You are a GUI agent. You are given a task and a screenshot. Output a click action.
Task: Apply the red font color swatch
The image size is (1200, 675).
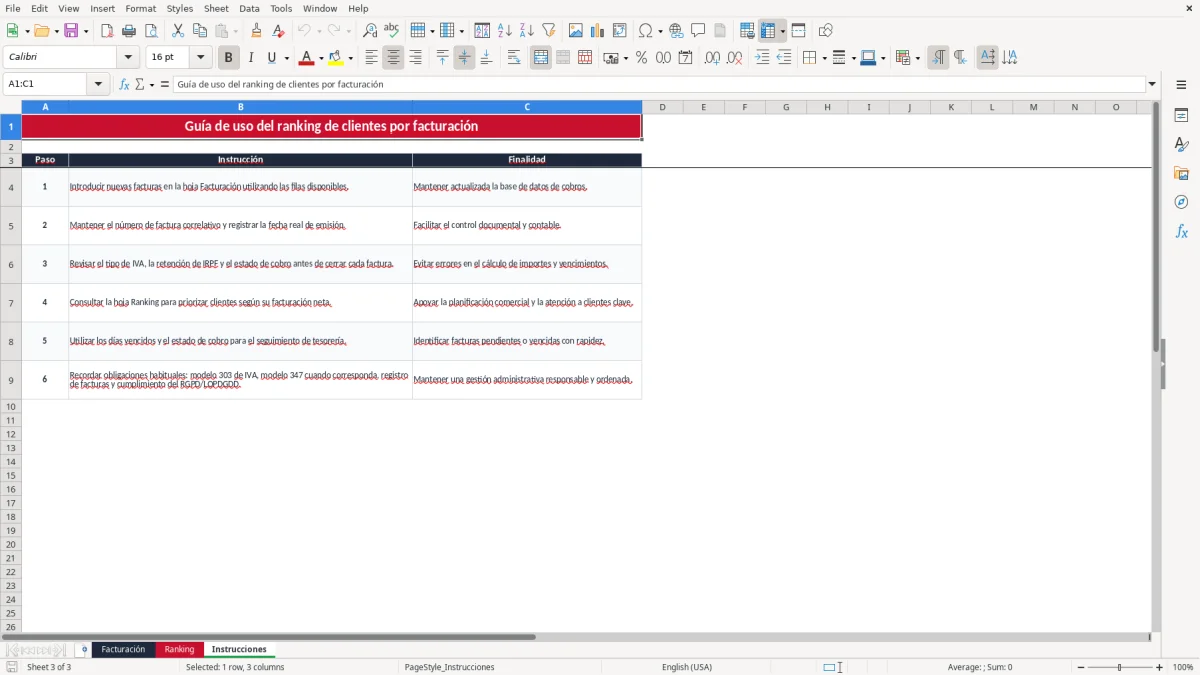(306, 58)
